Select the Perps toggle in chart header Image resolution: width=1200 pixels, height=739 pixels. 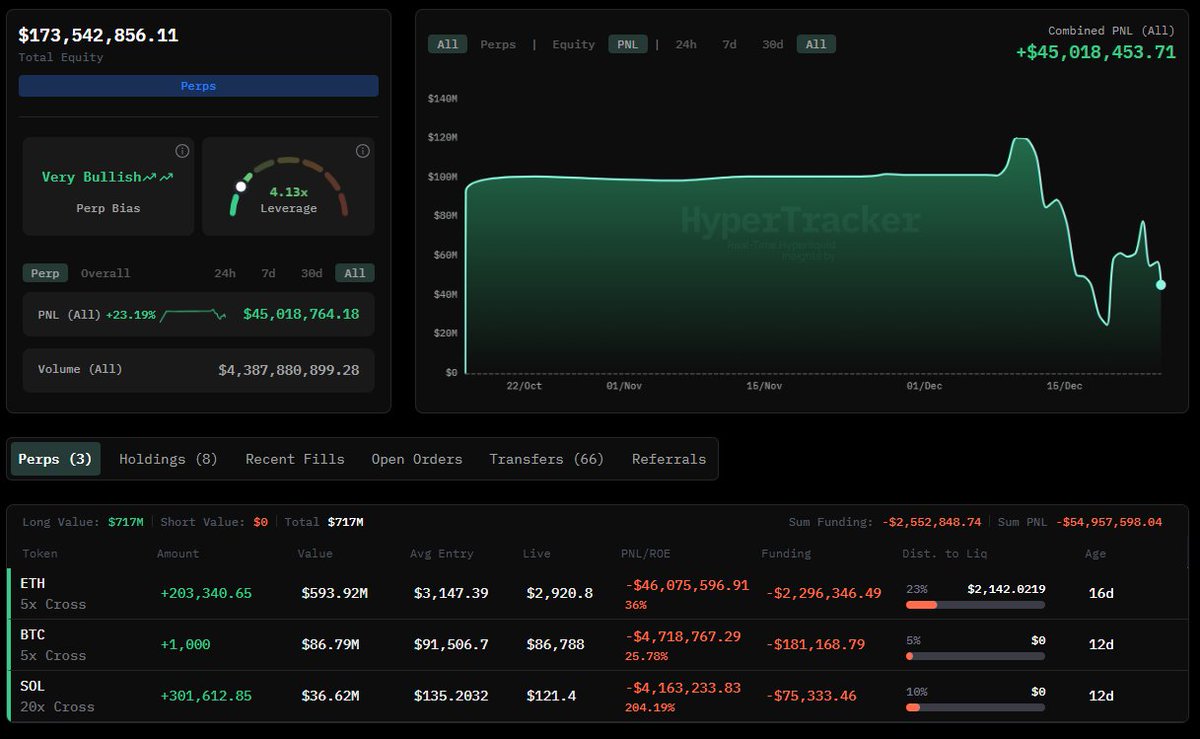click(497, 44)
